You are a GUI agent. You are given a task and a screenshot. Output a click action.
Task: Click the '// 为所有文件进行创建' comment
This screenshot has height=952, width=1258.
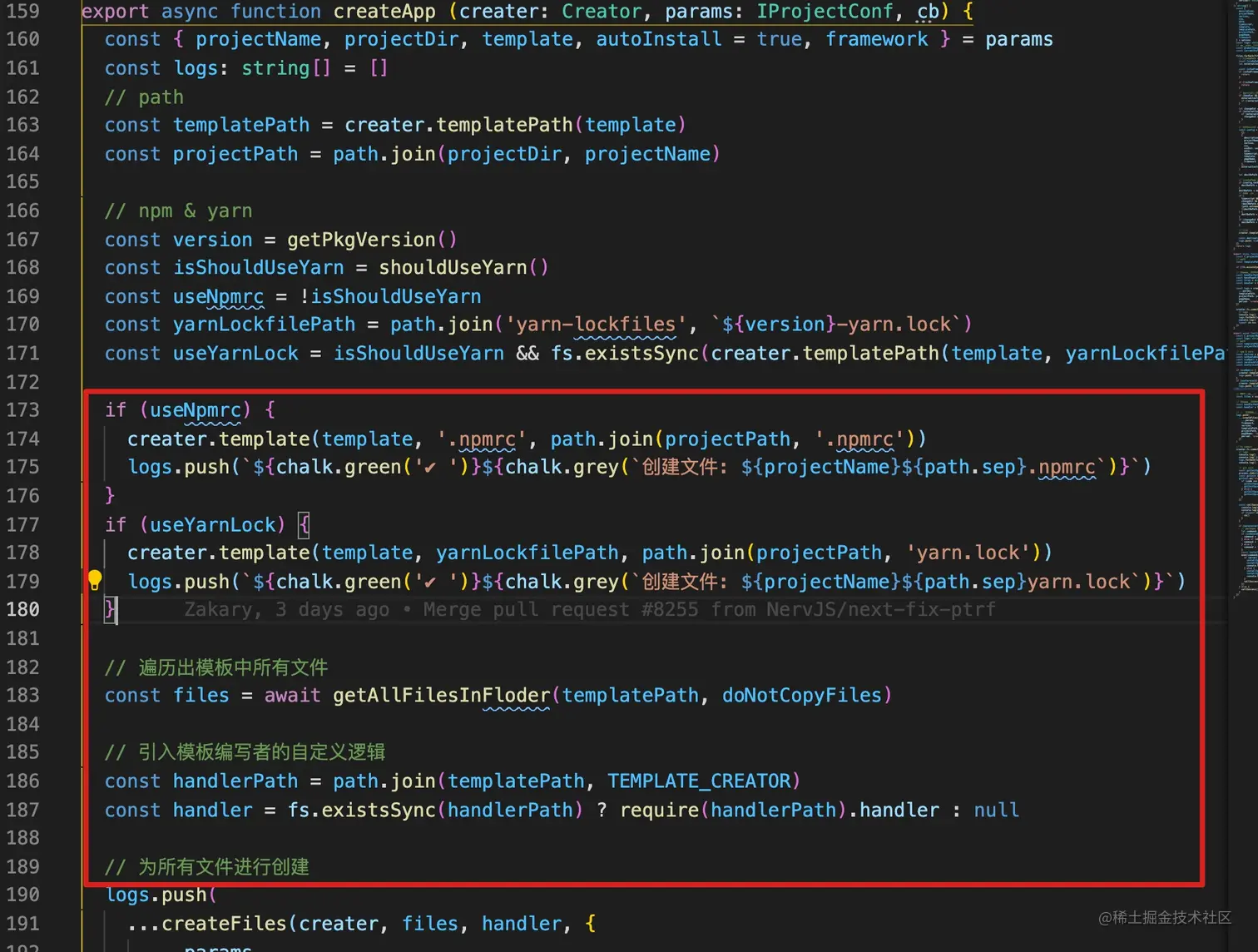[207, 867]
